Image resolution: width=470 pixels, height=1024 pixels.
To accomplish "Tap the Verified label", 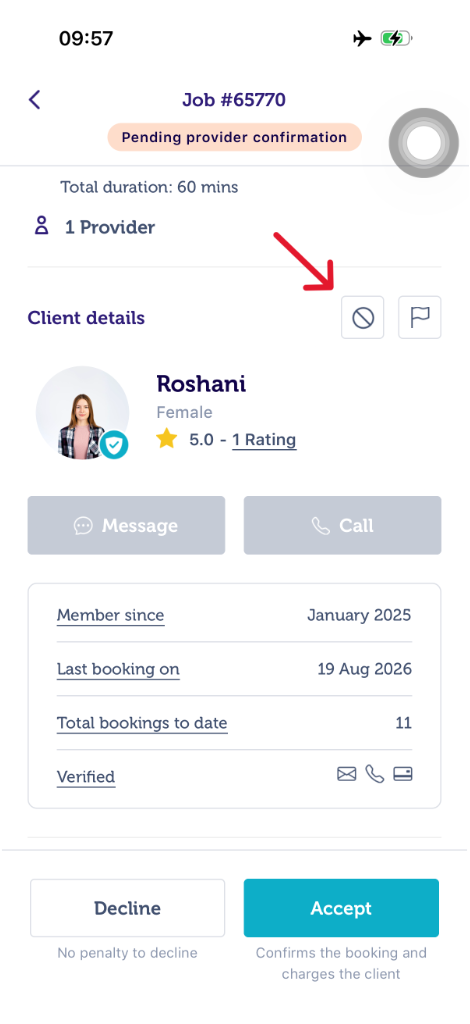I will pos(86,777).
